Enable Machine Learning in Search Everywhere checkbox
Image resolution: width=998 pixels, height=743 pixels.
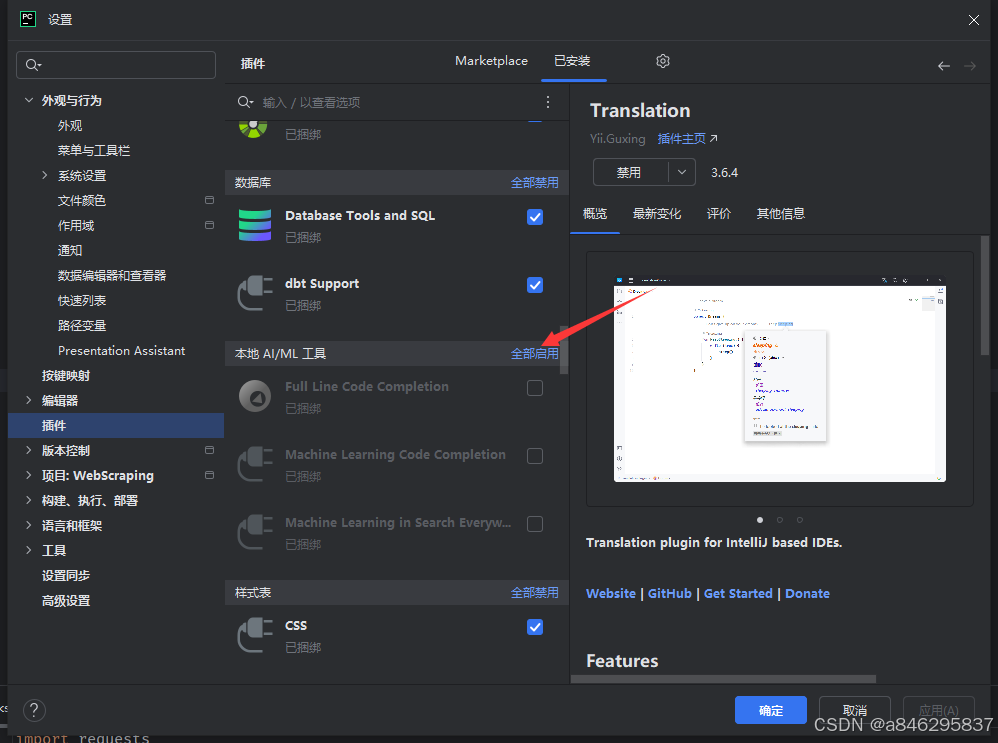click(535, 524)
